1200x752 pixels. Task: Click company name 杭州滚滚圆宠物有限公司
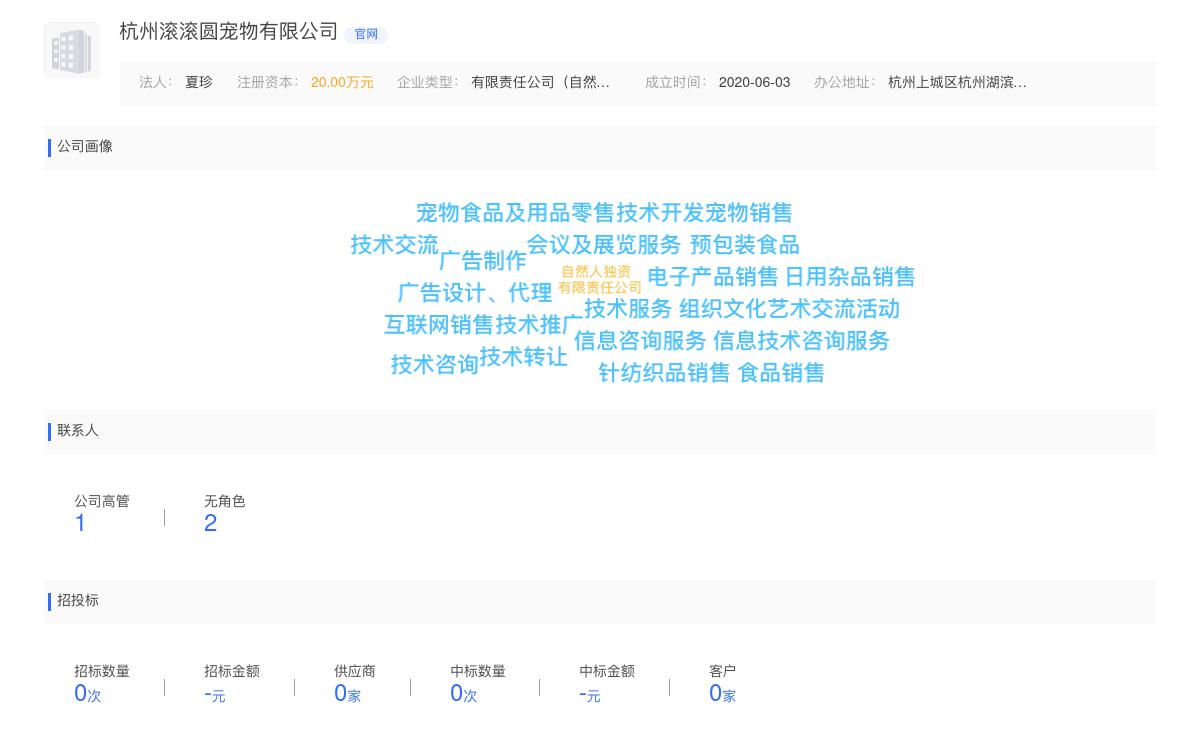pos(229,32)
